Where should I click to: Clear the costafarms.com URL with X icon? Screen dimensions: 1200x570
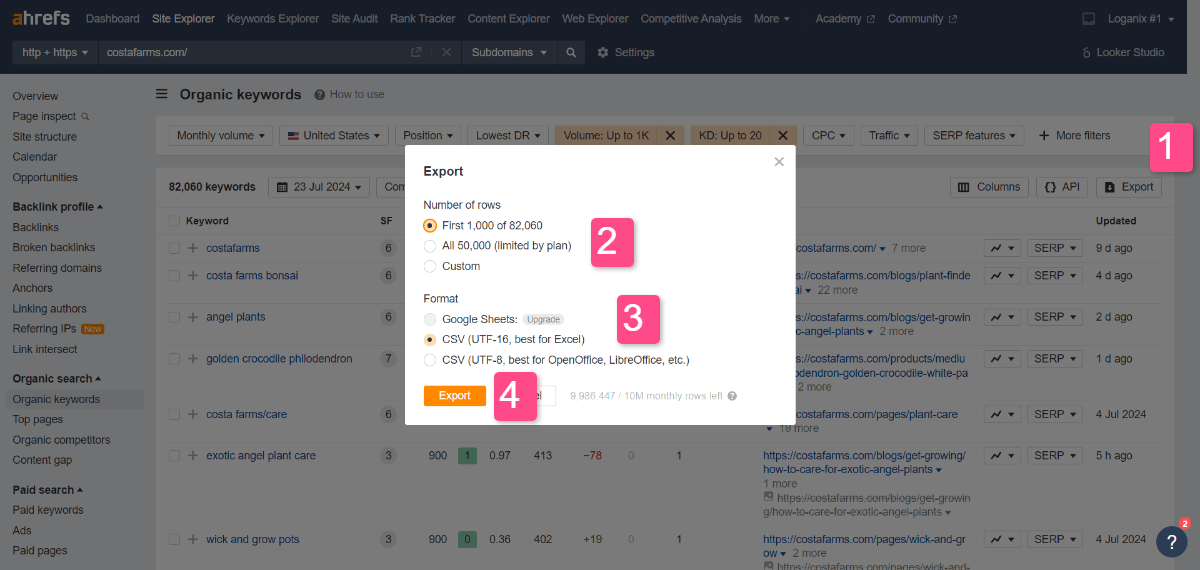[446, 52]
